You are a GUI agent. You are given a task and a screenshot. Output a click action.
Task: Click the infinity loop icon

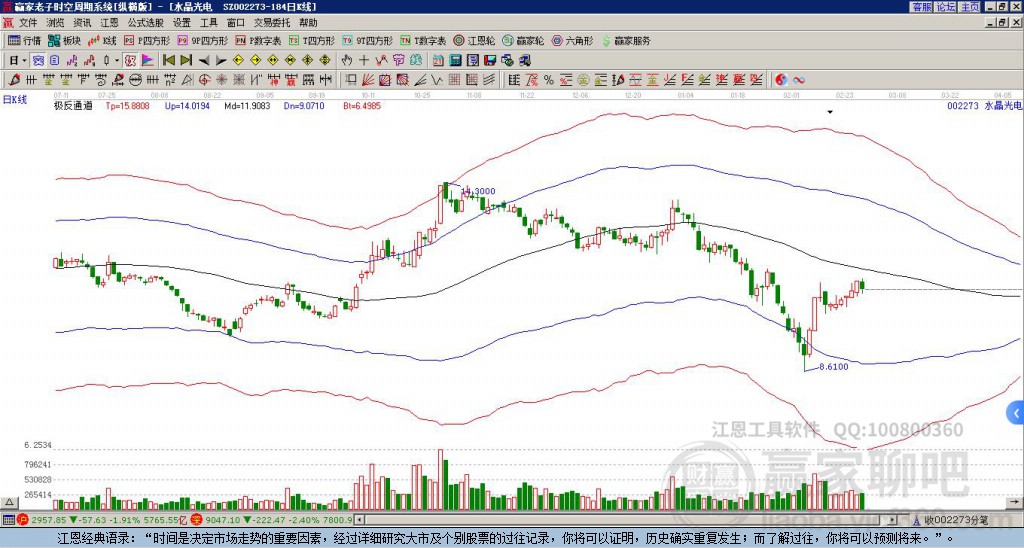[799, 80]
